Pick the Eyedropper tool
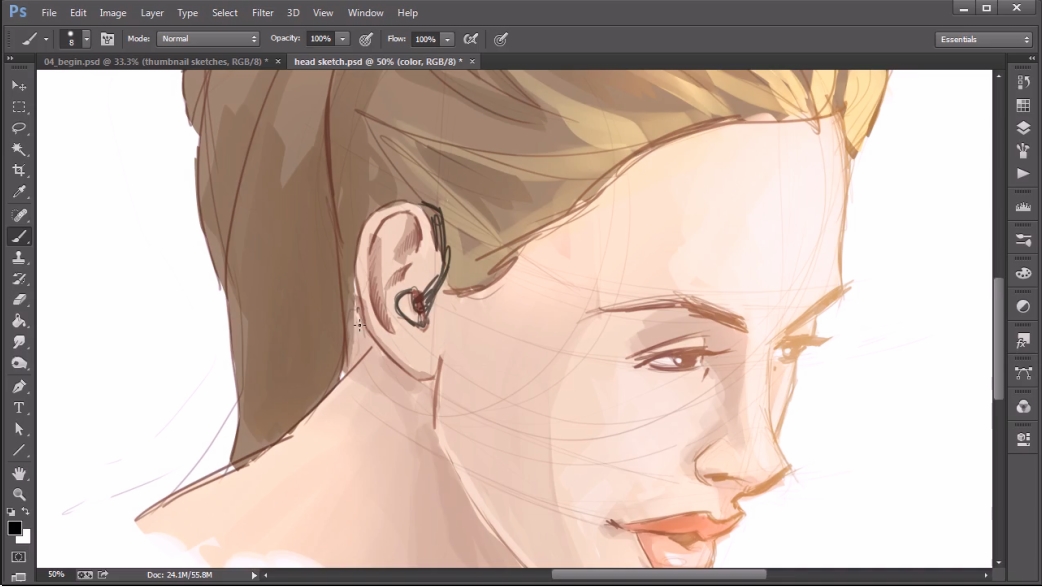This screenshot has width=1042, height=587. click(19, 192)
